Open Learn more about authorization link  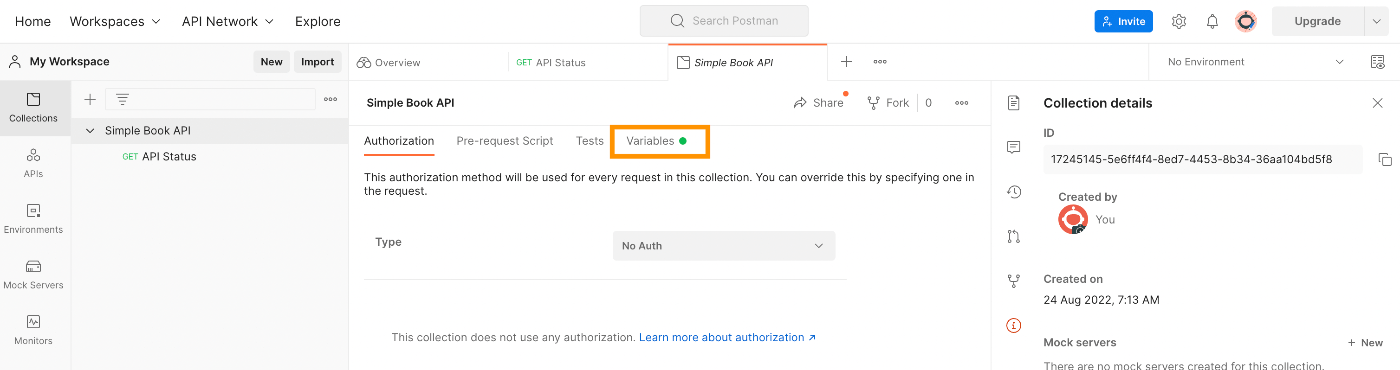coord(728,338)
